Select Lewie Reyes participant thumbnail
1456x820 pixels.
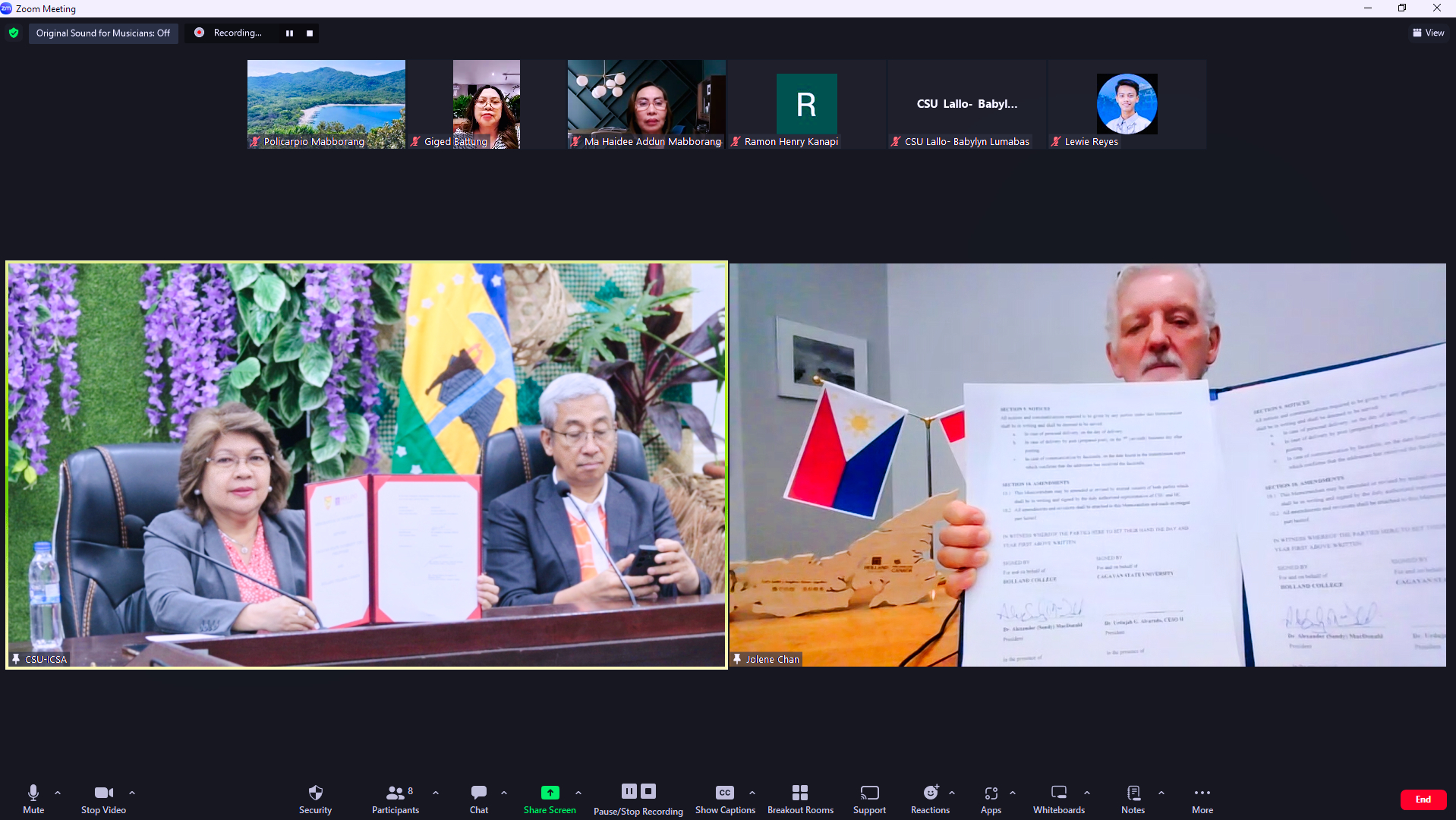1127,104
